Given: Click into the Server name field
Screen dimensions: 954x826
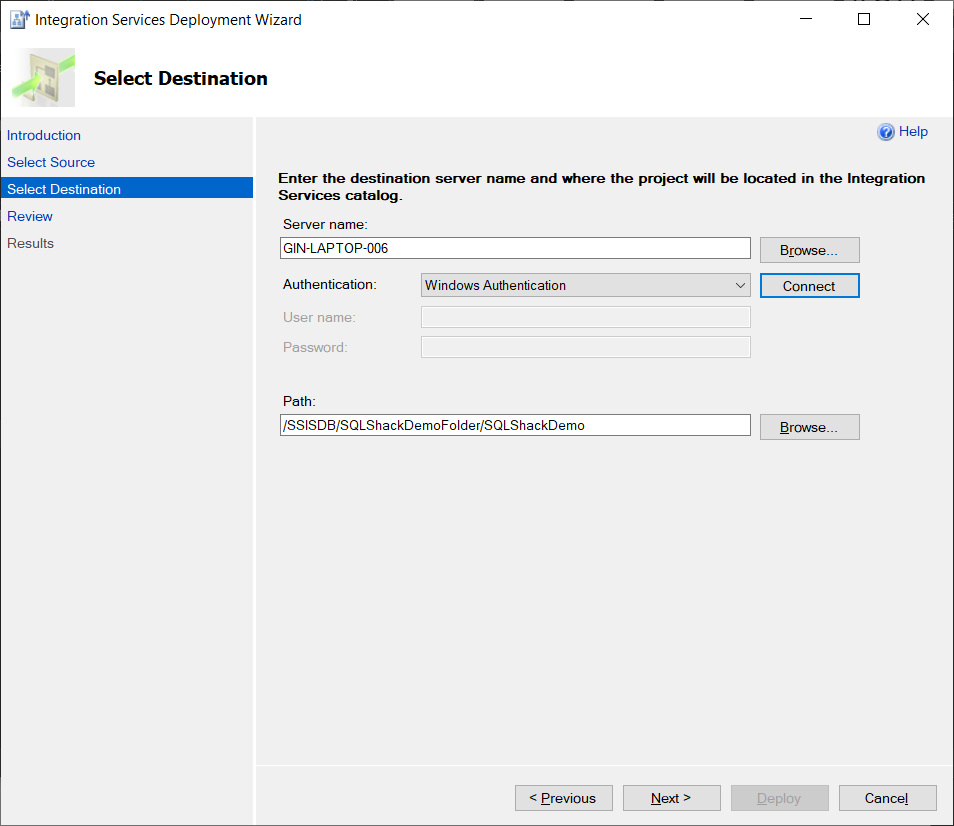Looking at the screenshot, I should [515, 248].
